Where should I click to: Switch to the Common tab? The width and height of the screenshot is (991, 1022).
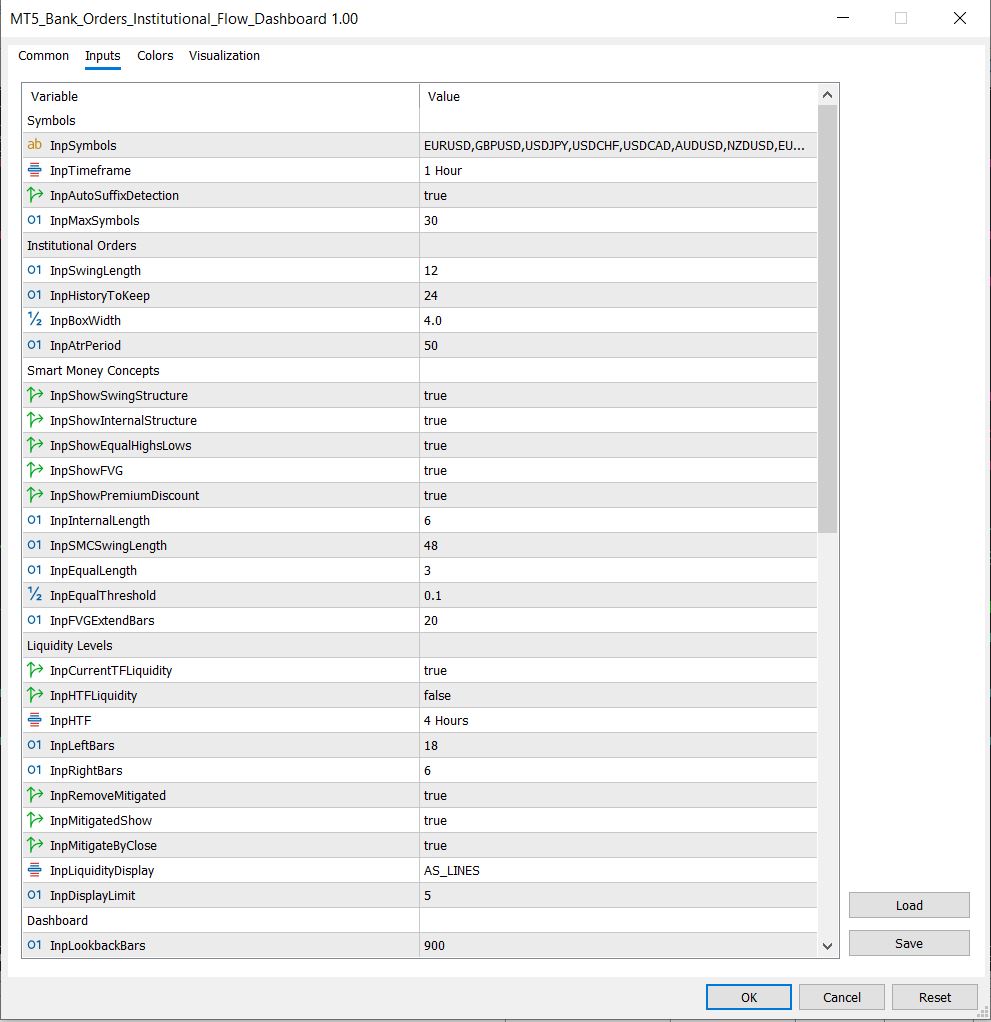pyautogui.click(x=43, y=56)
